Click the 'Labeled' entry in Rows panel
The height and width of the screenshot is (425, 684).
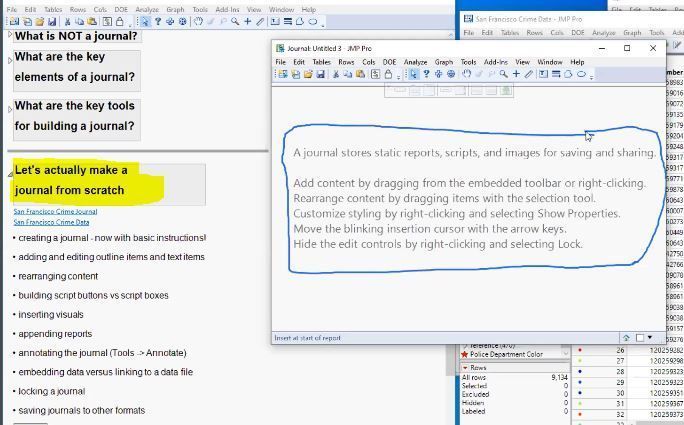473,411
